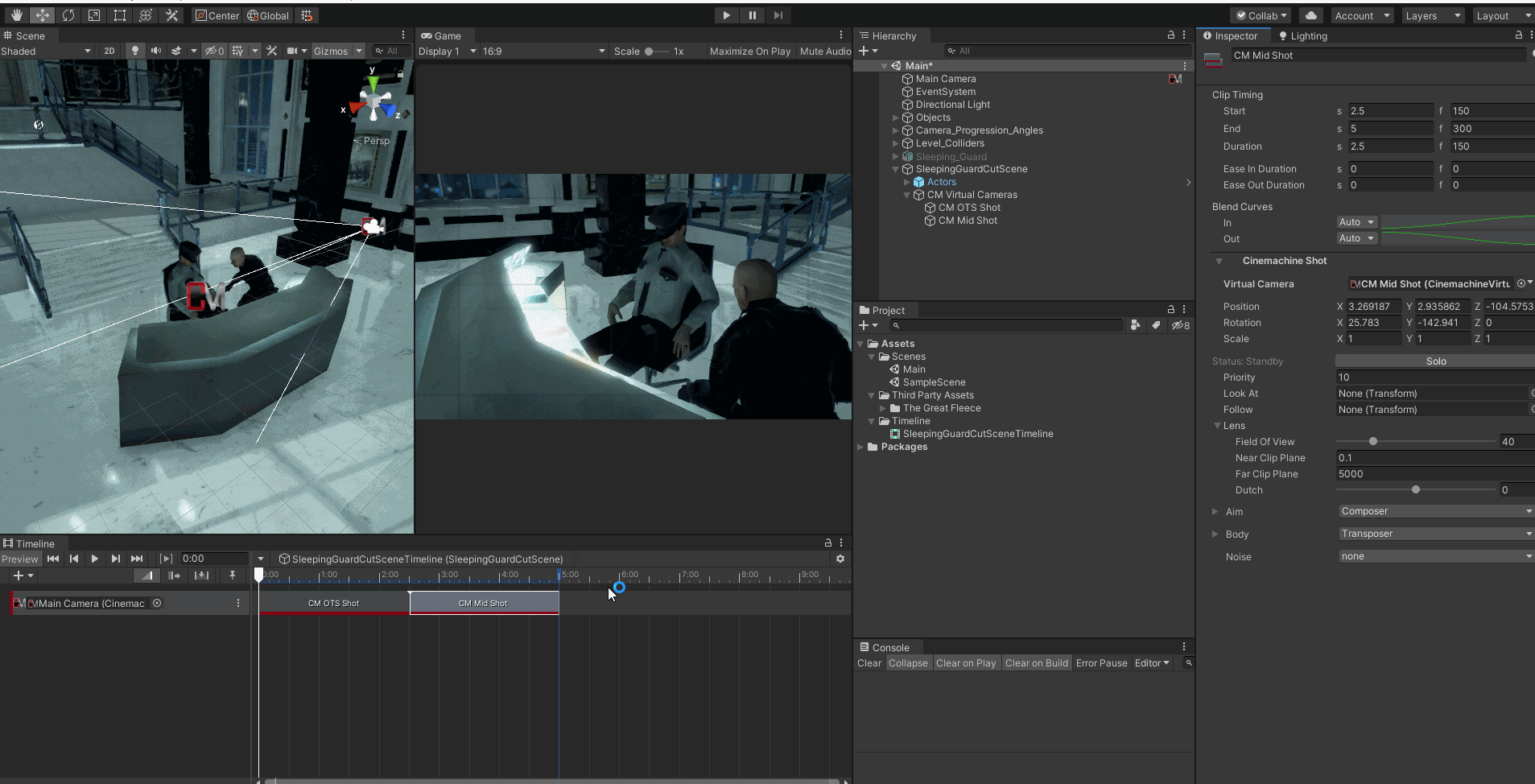Click the cloud services icon

pos(1311,15)
